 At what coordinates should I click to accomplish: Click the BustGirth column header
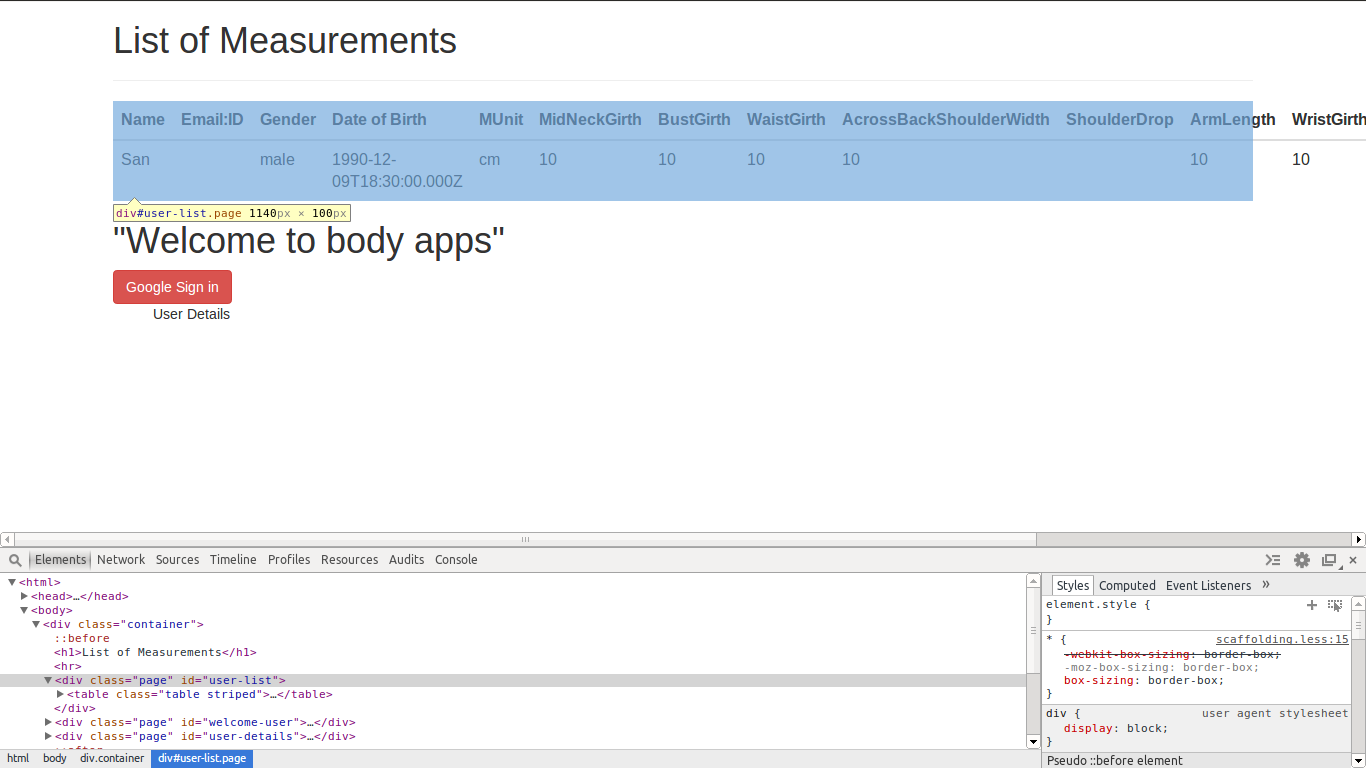click(x=694, y=120)
